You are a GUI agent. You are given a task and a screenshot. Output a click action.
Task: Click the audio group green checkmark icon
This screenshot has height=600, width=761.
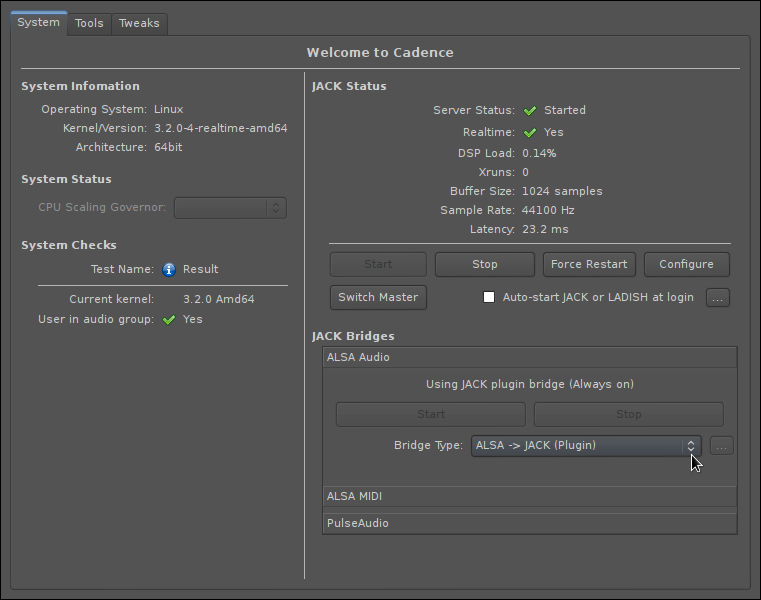169,320
